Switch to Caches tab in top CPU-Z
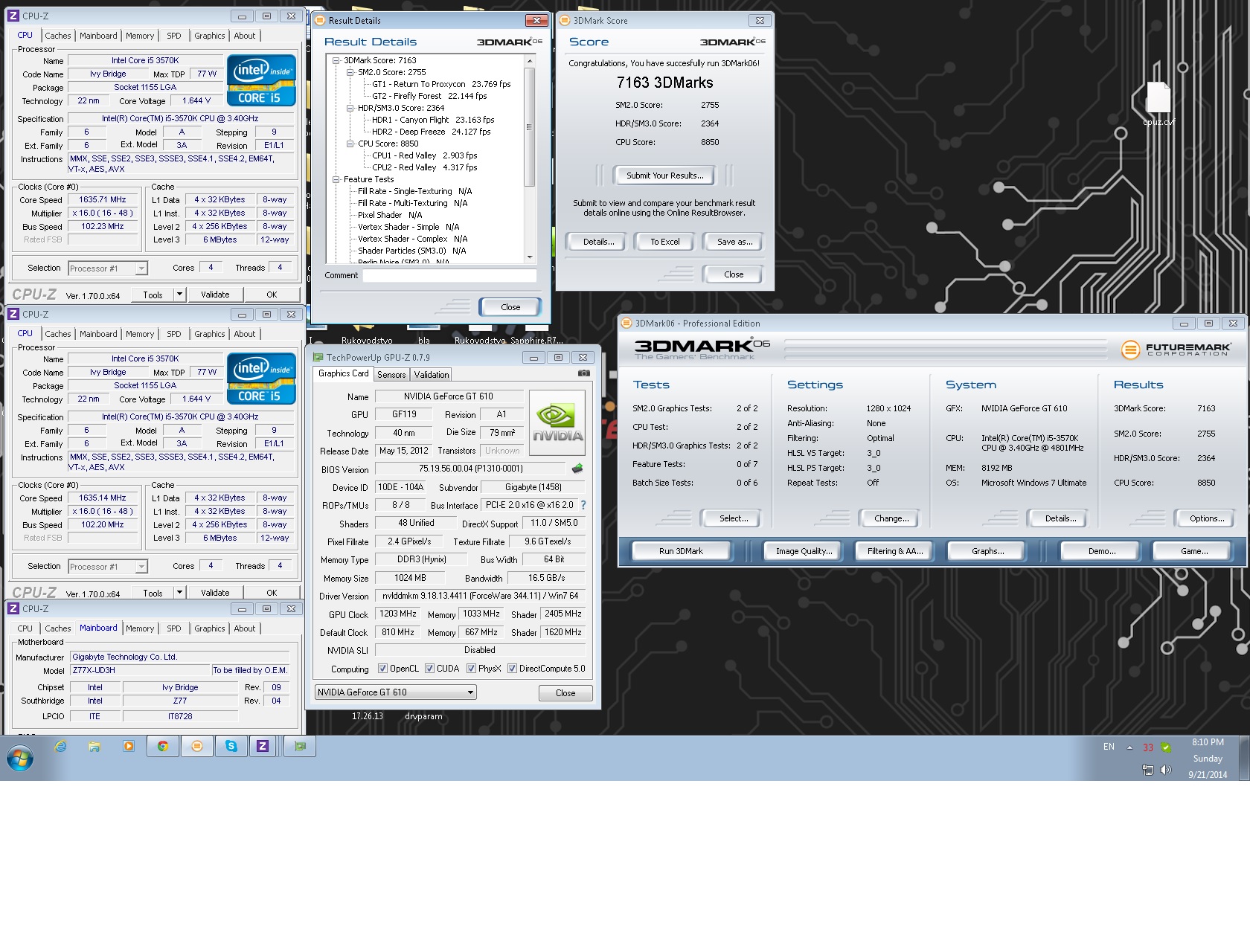 tap(57, 36)
